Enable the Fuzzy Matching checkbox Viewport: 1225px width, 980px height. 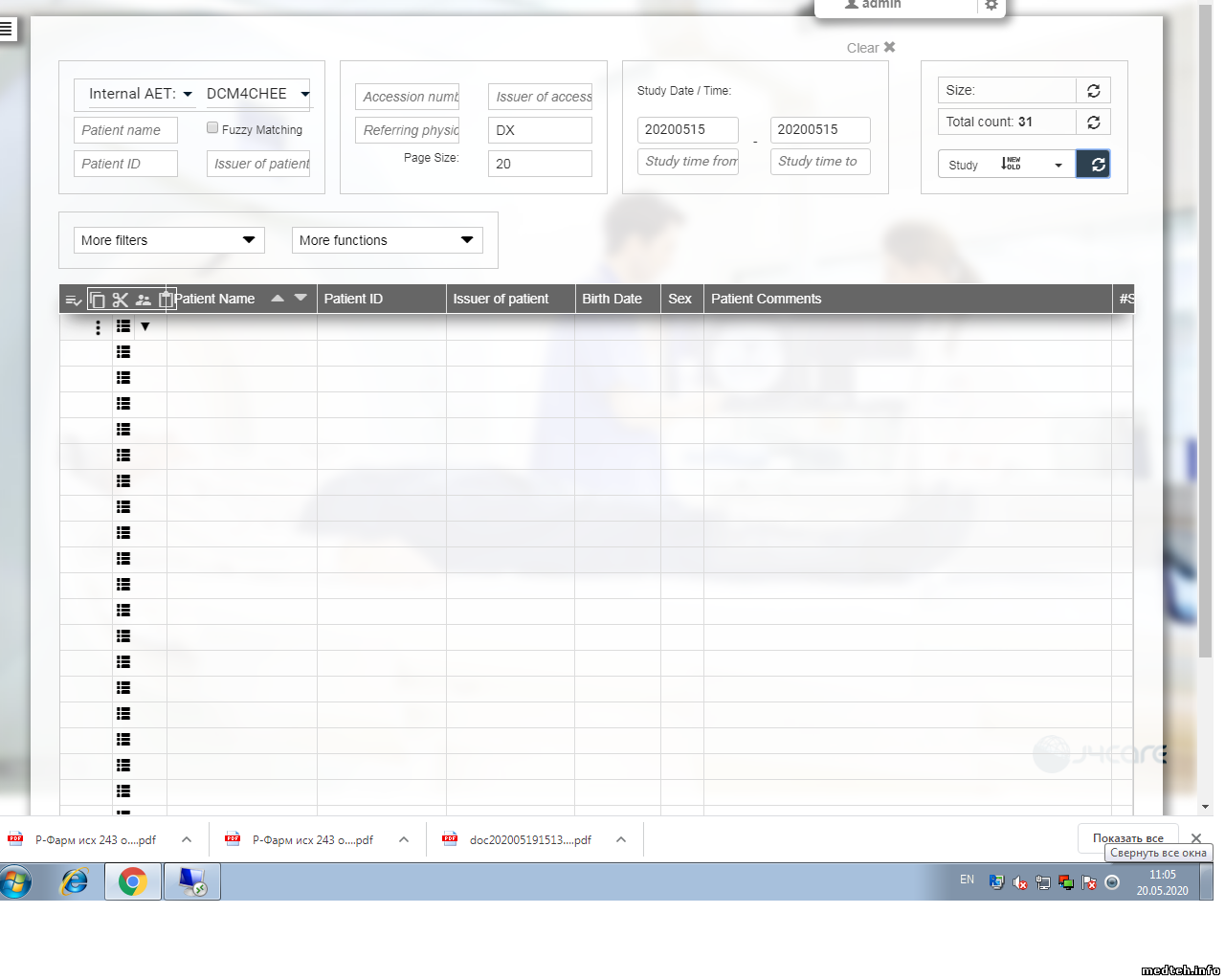click(212, 128)
